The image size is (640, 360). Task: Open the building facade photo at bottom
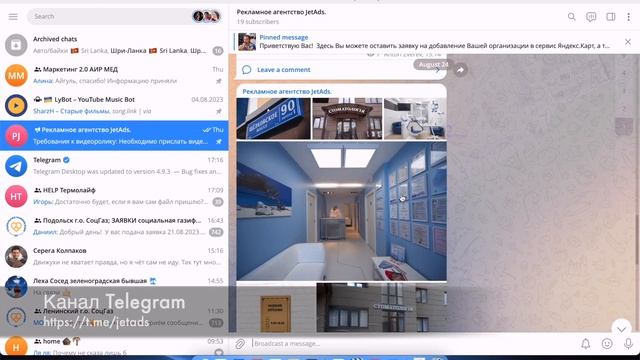[381, 307]
